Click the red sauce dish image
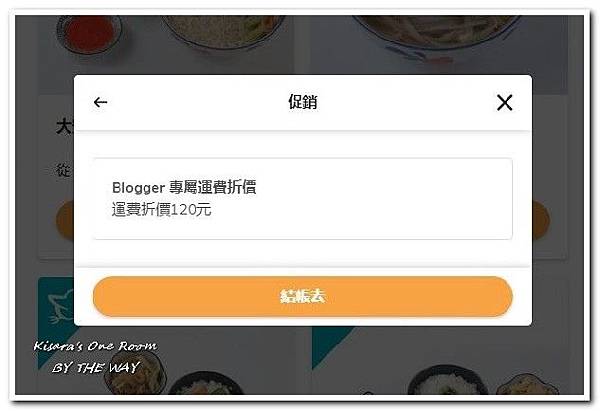The image size is (600, 411). coord(89,34)
